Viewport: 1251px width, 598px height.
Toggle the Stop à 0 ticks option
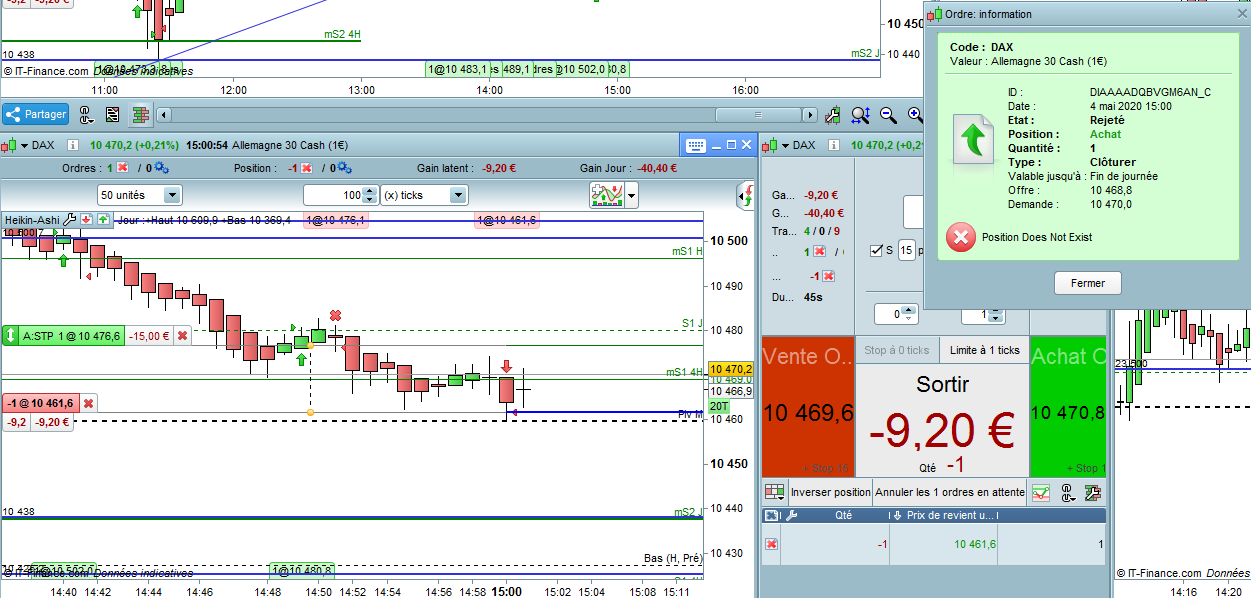pyautogui.click(x=896, y=350)
